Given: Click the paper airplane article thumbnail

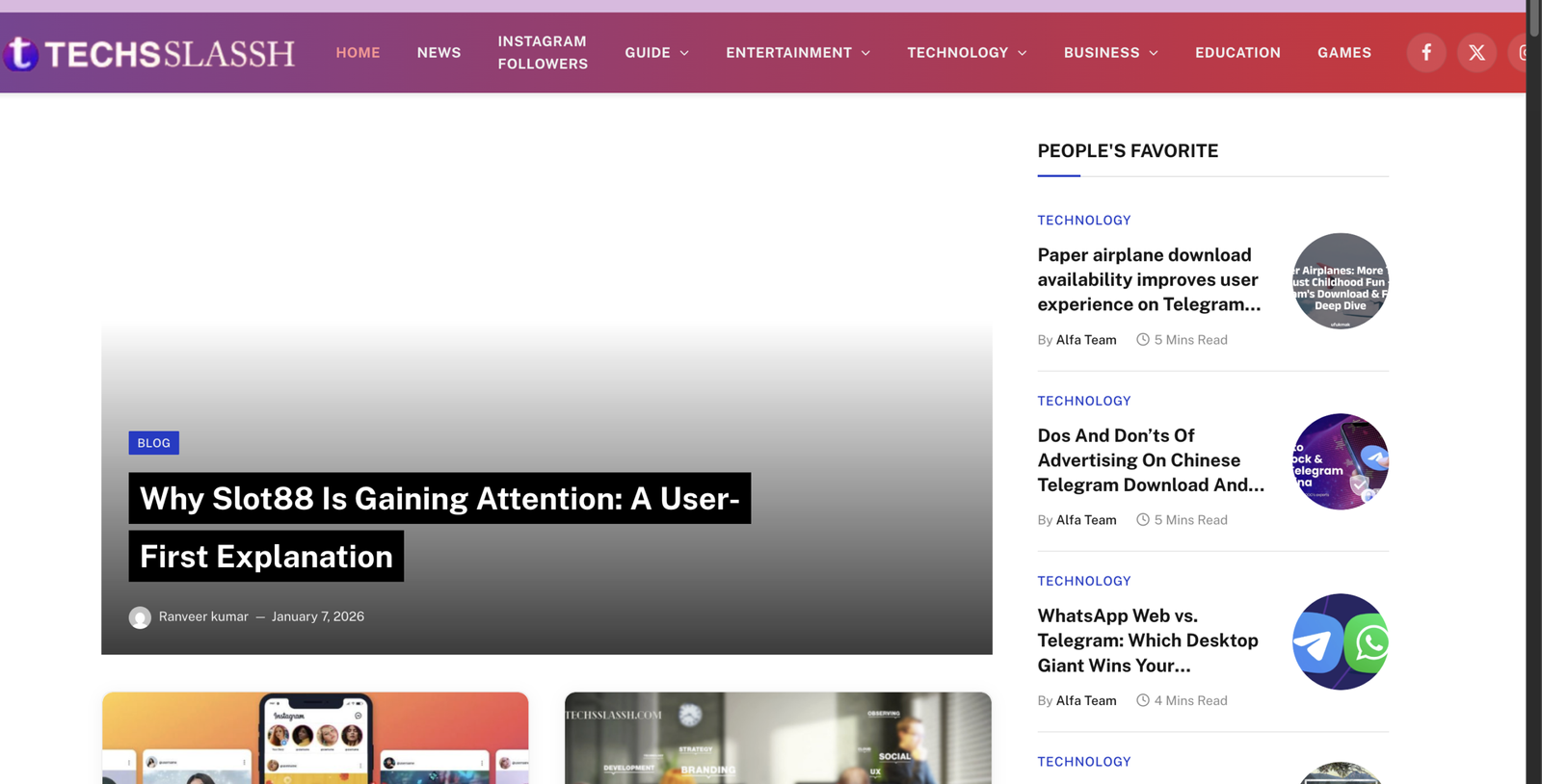Looking at the screenshot, I should point(1340,281).
